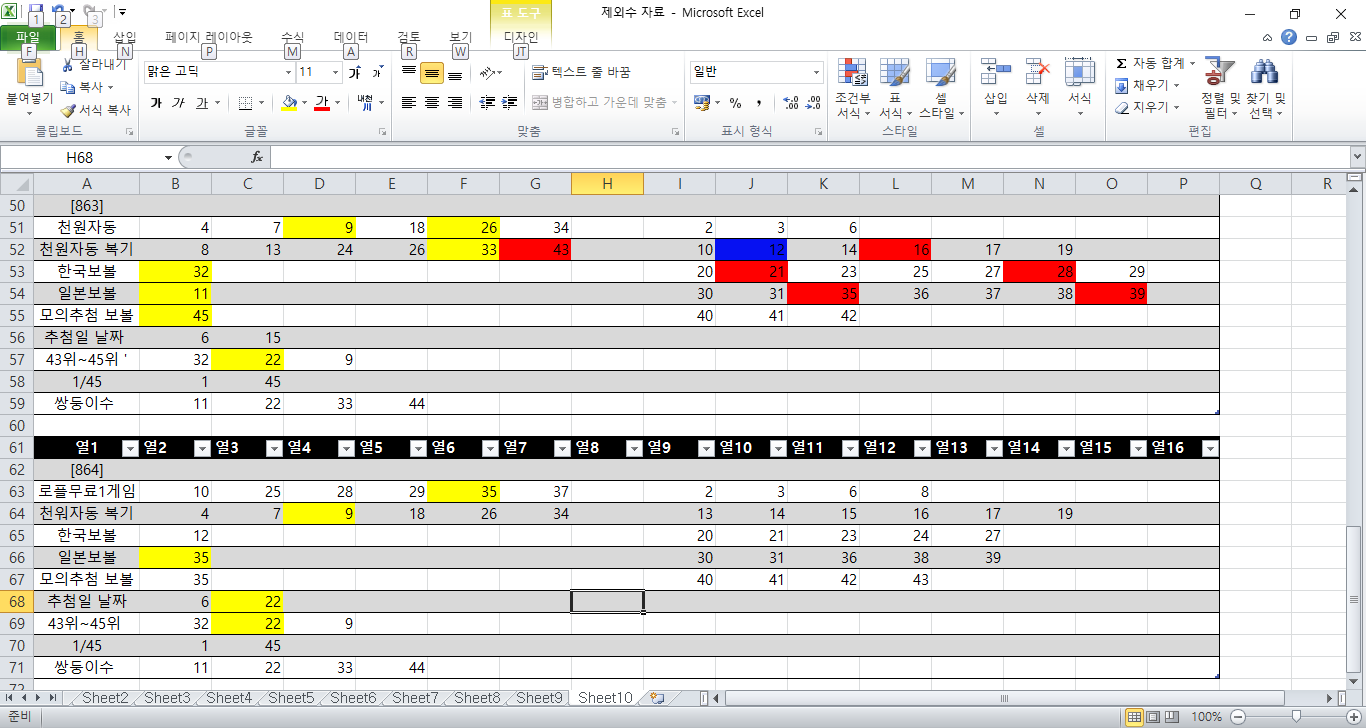1366x728 pixels.
Task: Open Conditional Formatting (조건부 서식)
Action: pyautogui.click(x=853, y=88)
